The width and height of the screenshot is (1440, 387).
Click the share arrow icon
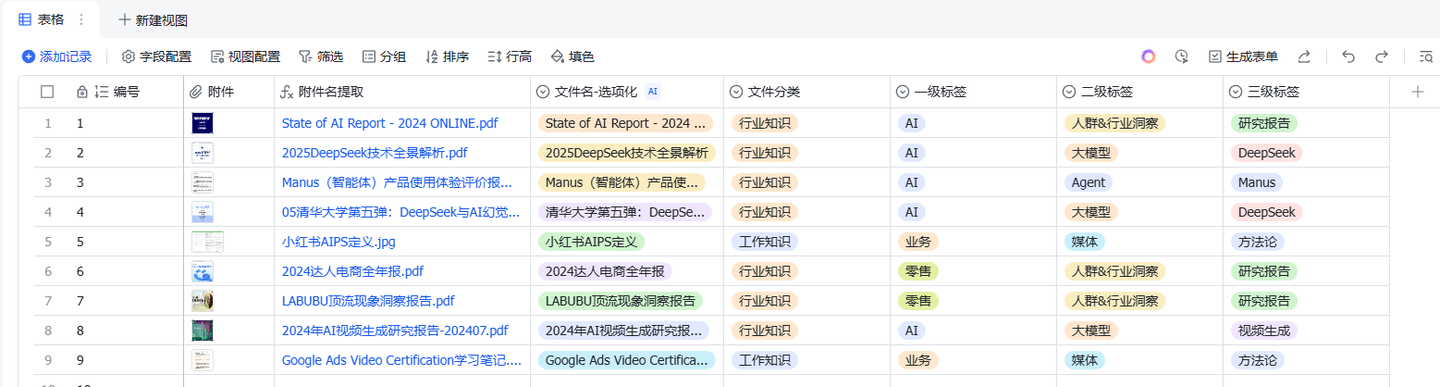coord(1304,57)
